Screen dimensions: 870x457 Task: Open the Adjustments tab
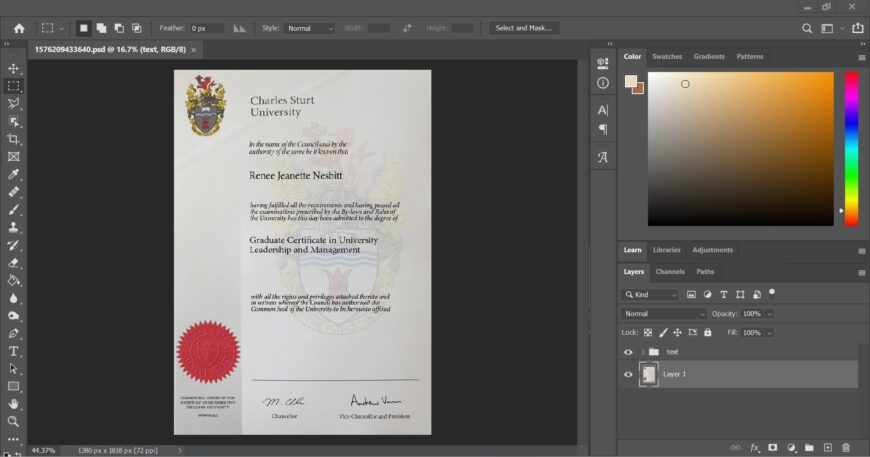coord(712,250)
